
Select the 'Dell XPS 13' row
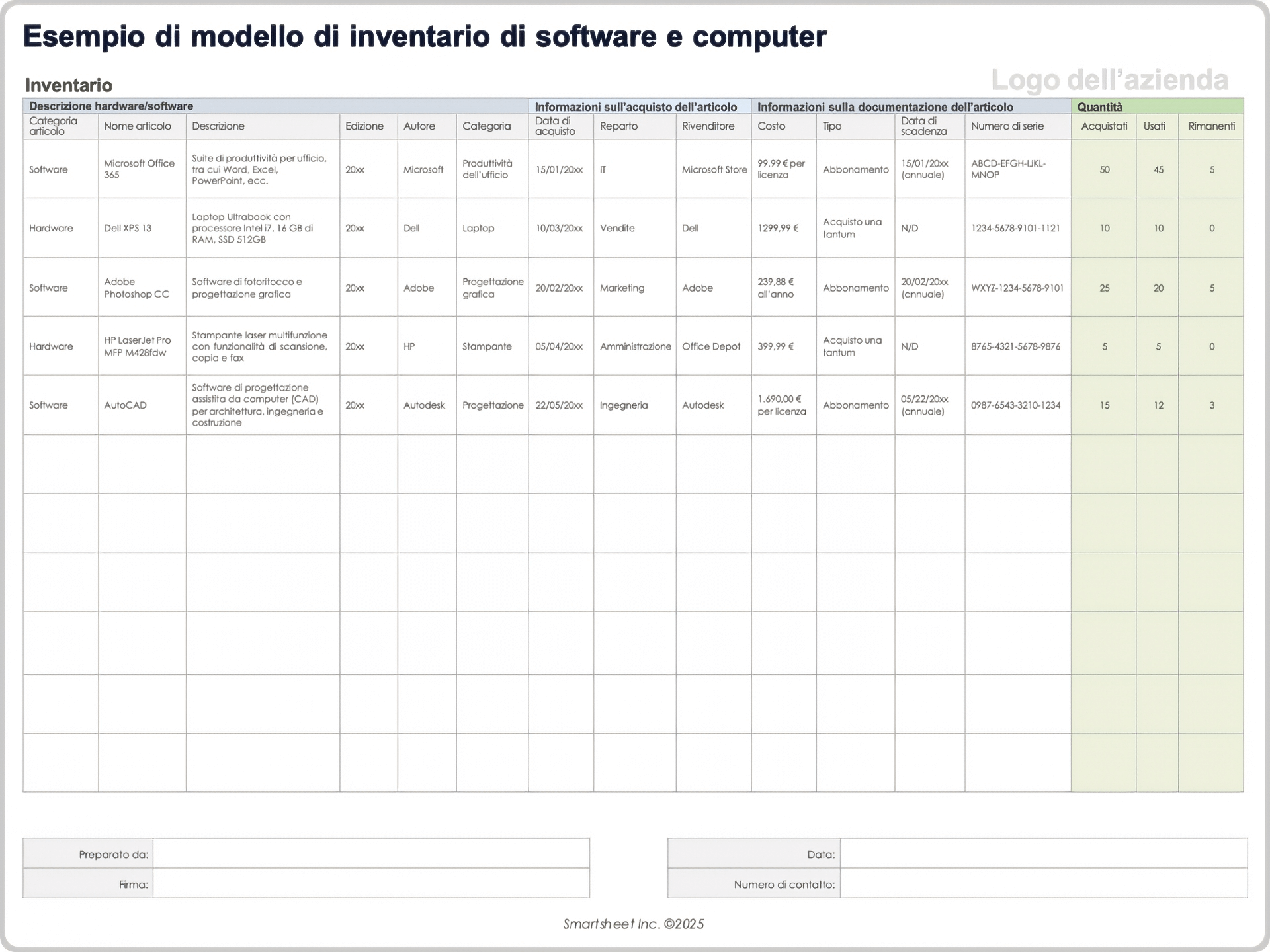point(141,227)
